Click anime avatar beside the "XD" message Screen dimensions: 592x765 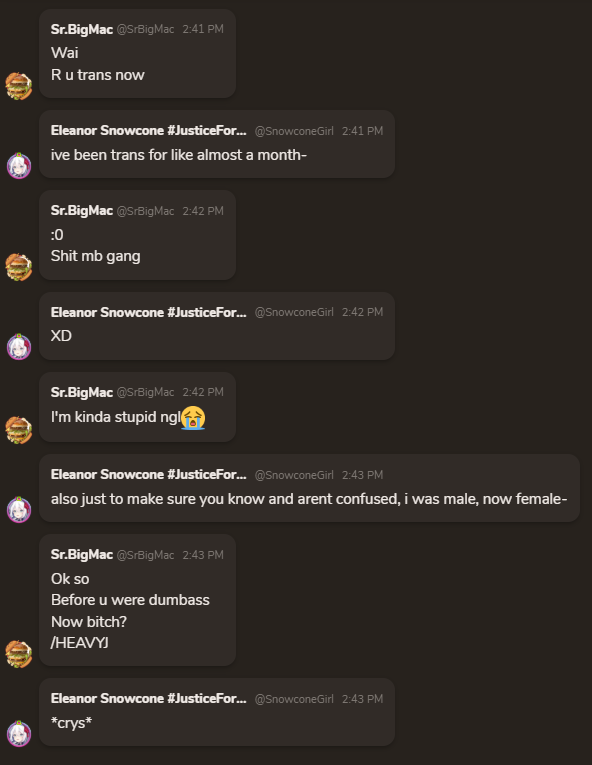point(19,347)
